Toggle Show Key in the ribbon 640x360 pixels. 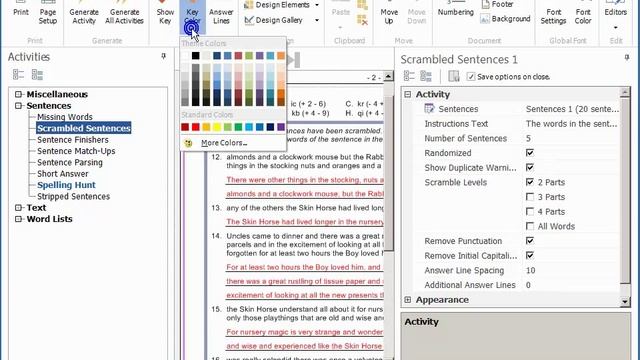[x=165, y=13]
